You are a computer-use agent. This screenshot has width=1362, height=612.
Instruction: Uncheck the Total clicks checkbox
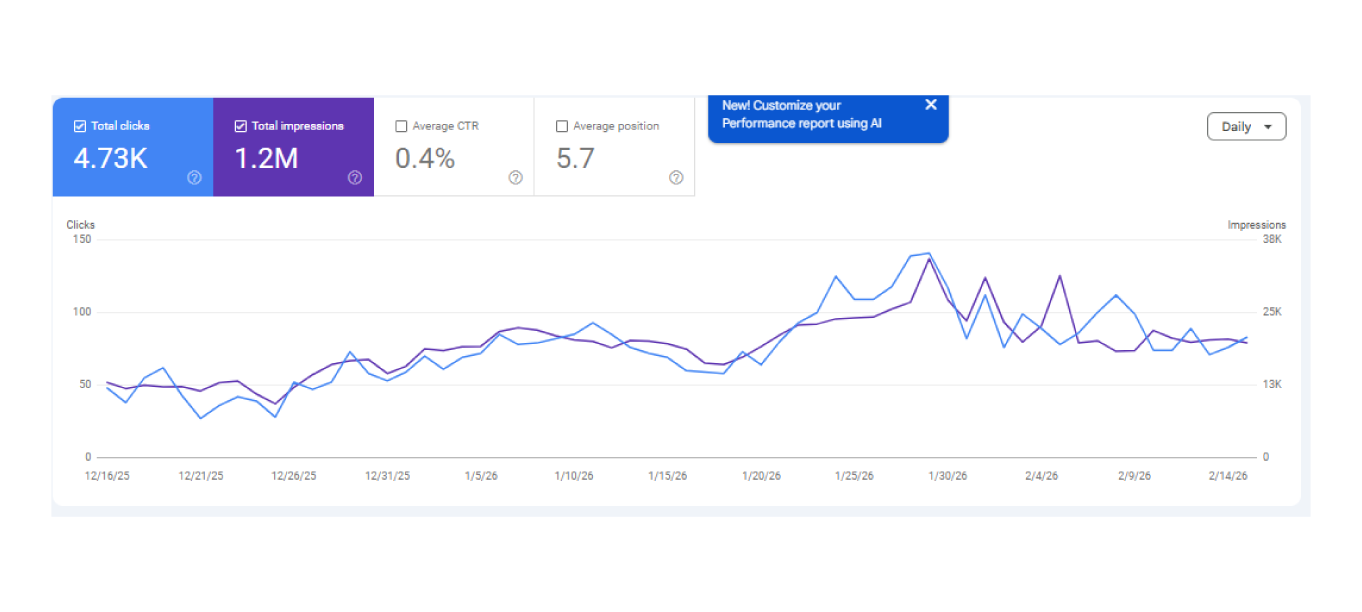(x=80, y=126)
